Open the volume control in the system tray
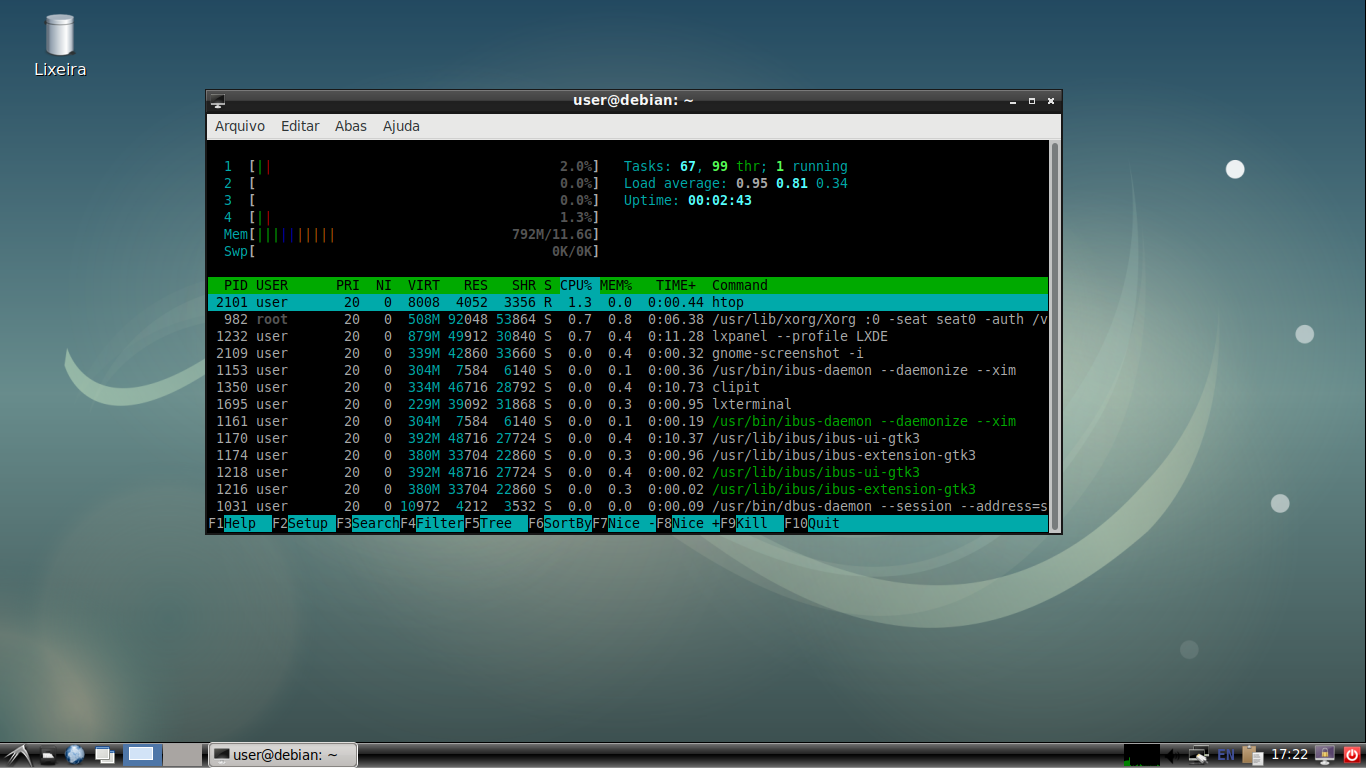1366x768 pixels. (x=1172, y=754)
